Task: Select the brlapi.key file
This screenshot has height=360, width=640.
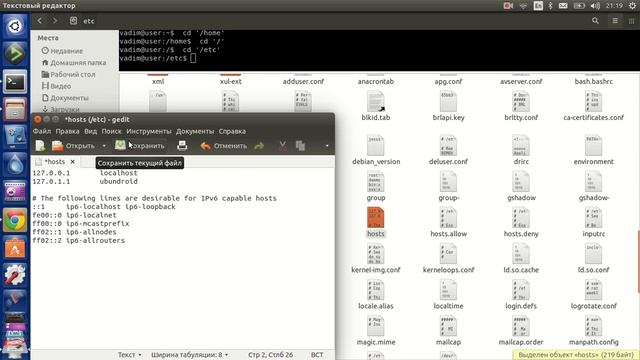Action: click(448, 107)
